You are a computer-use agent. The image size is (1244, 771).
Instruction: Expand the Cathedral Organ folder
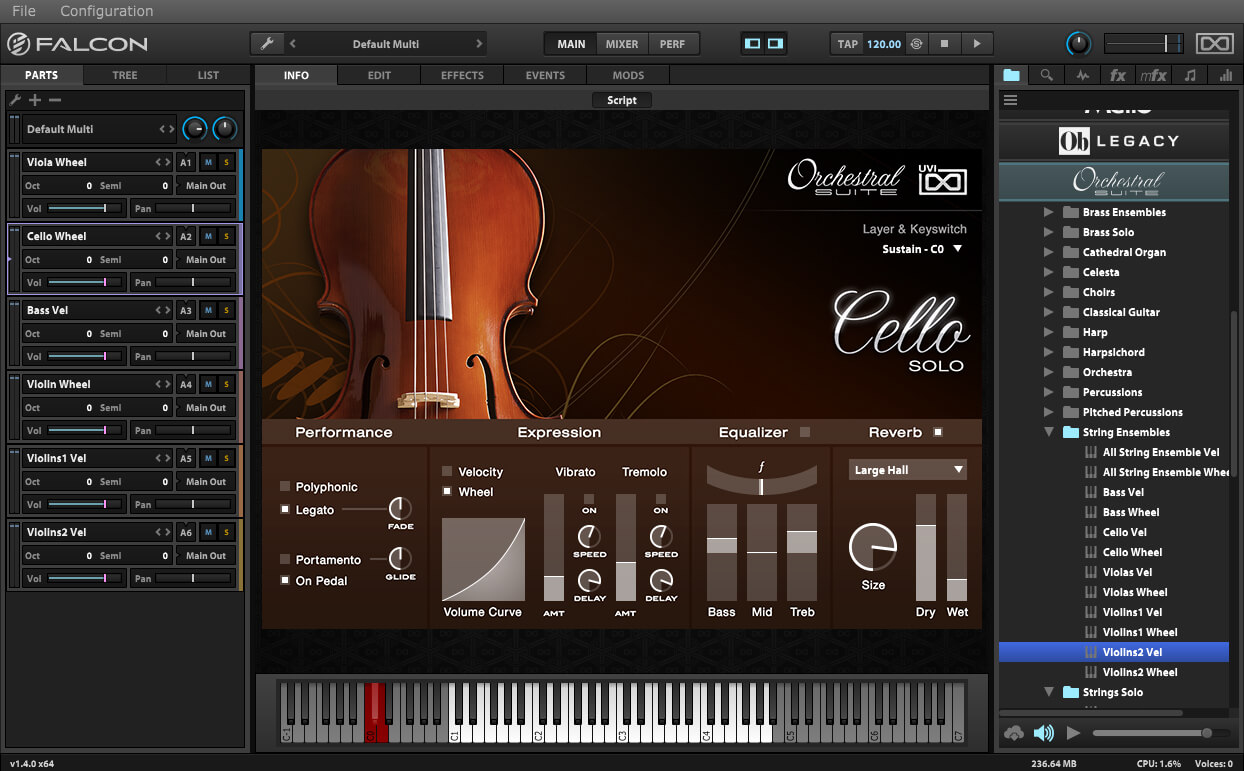point(1049,252)
